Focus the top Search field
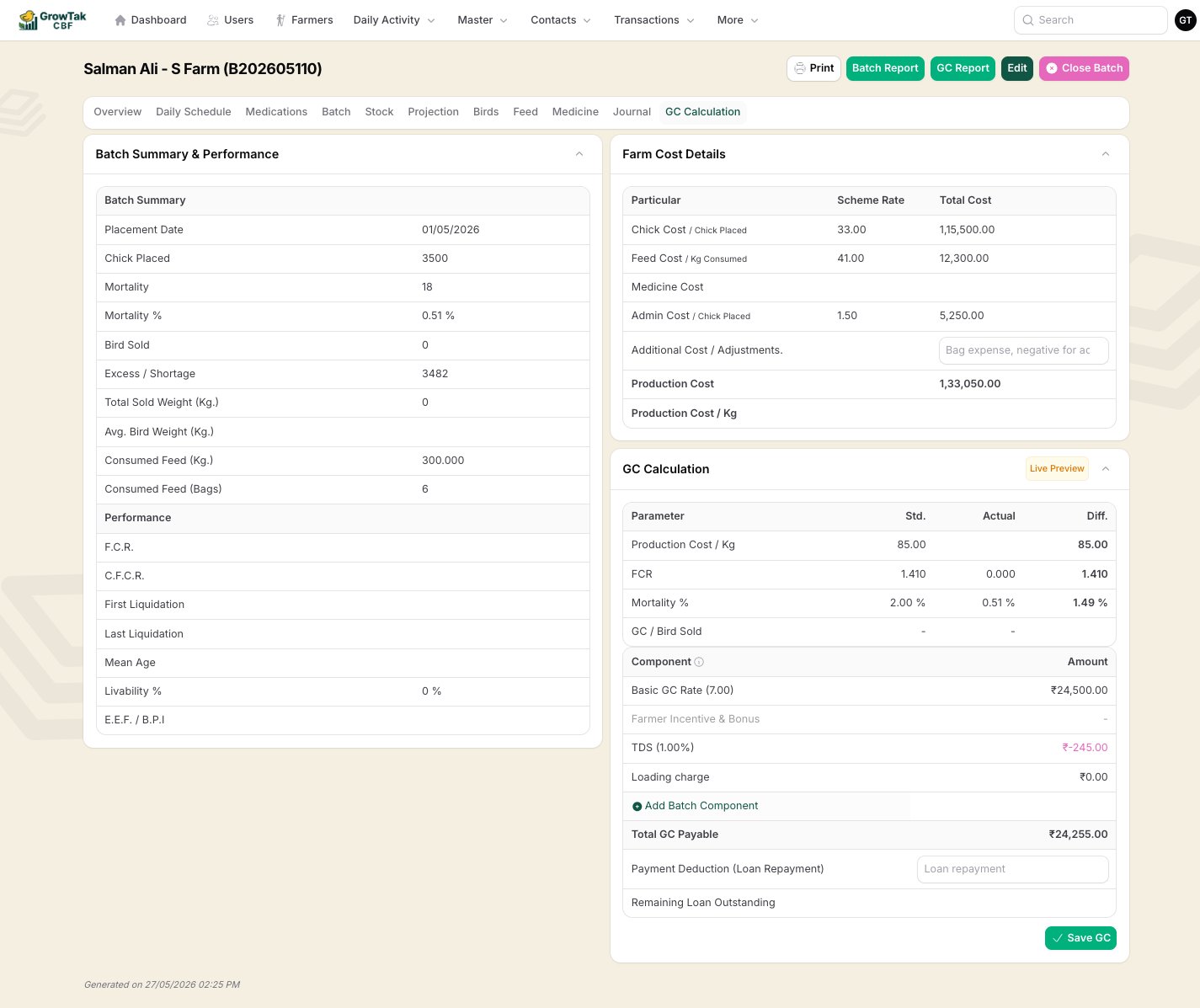 tap(1091, 20)
